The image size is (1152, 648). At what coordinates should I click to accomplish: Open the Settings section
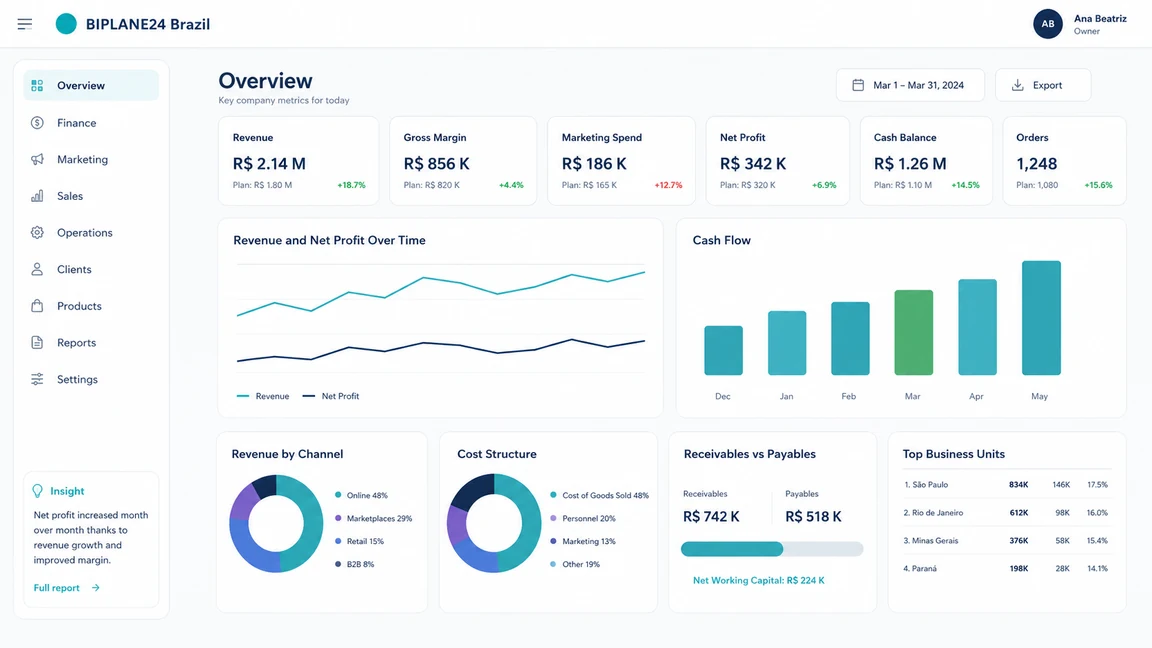click(91, 379)
